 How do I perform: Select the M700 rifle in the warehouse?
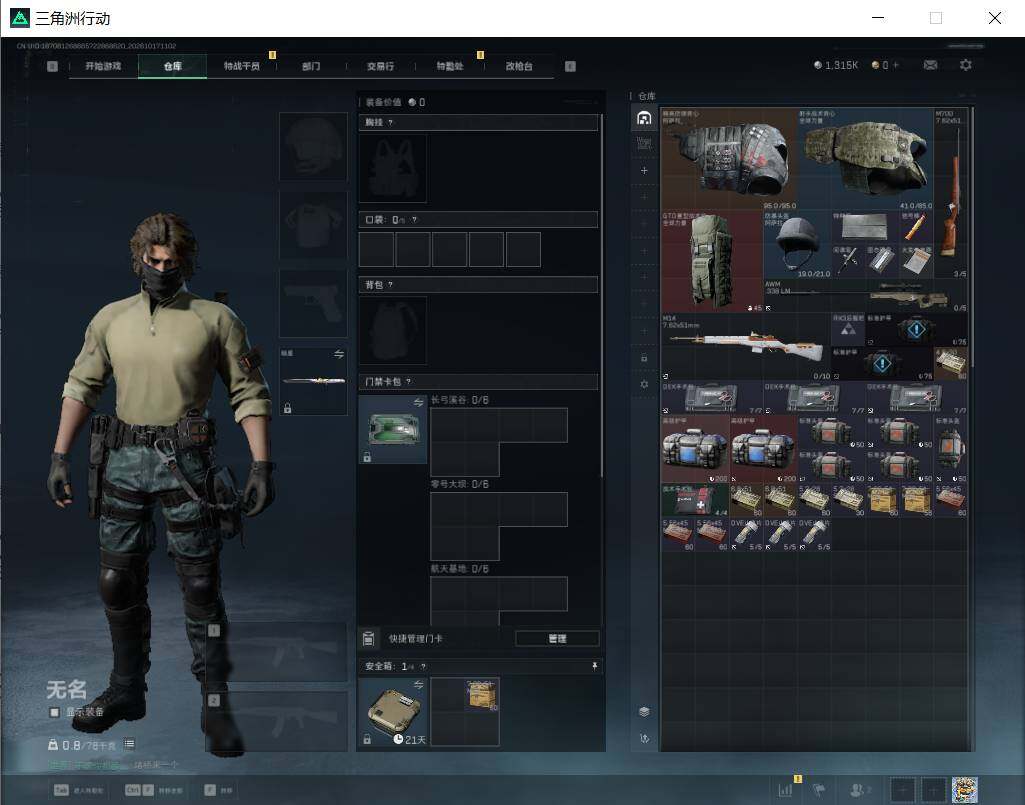click(x=950, y=194)
